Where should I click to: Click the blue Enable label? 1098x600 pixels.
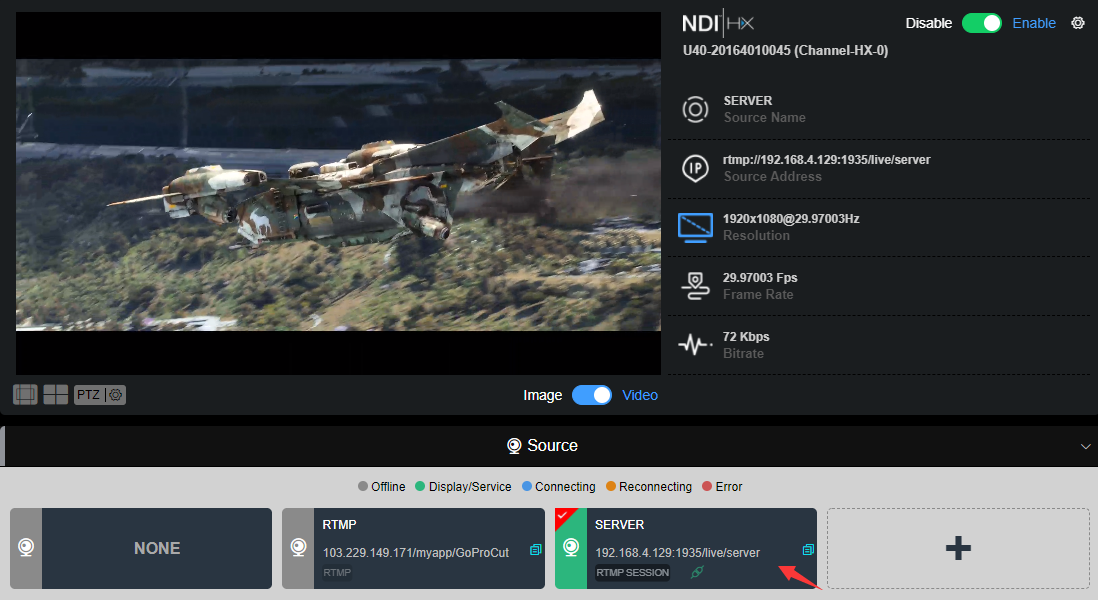coord(1034,23)
